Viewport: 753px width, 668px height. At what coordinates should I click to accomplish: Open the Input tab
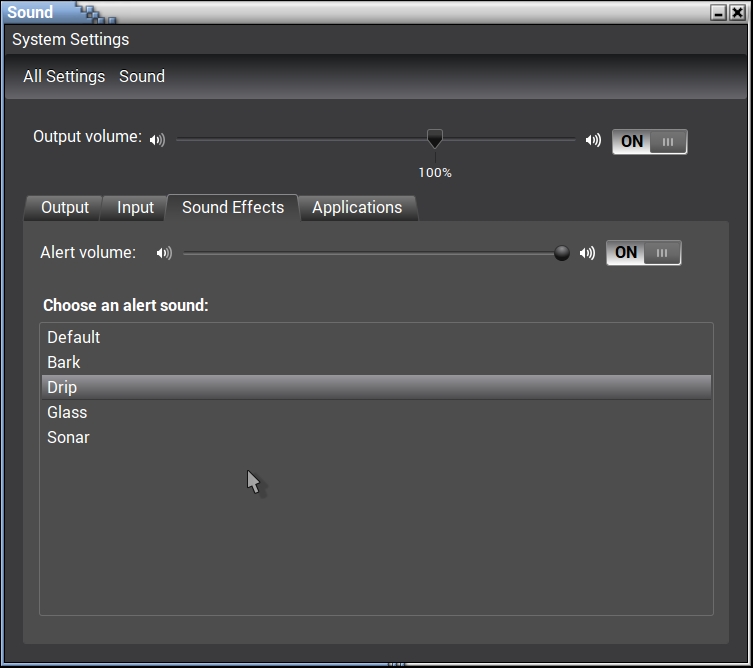coord(135,208)
